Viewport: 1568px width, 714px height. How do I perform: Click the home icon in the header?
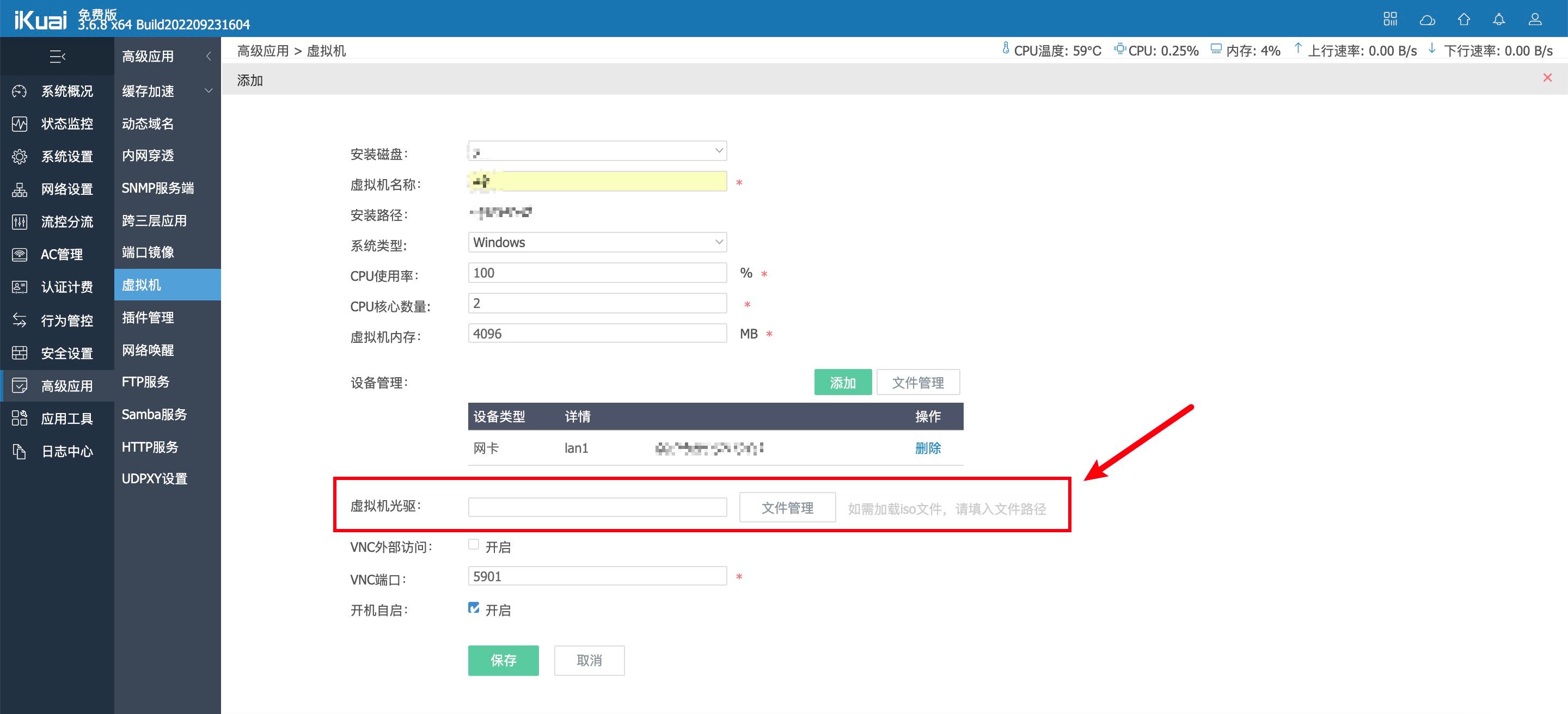pyautogui.click(x=1464, y=20)
